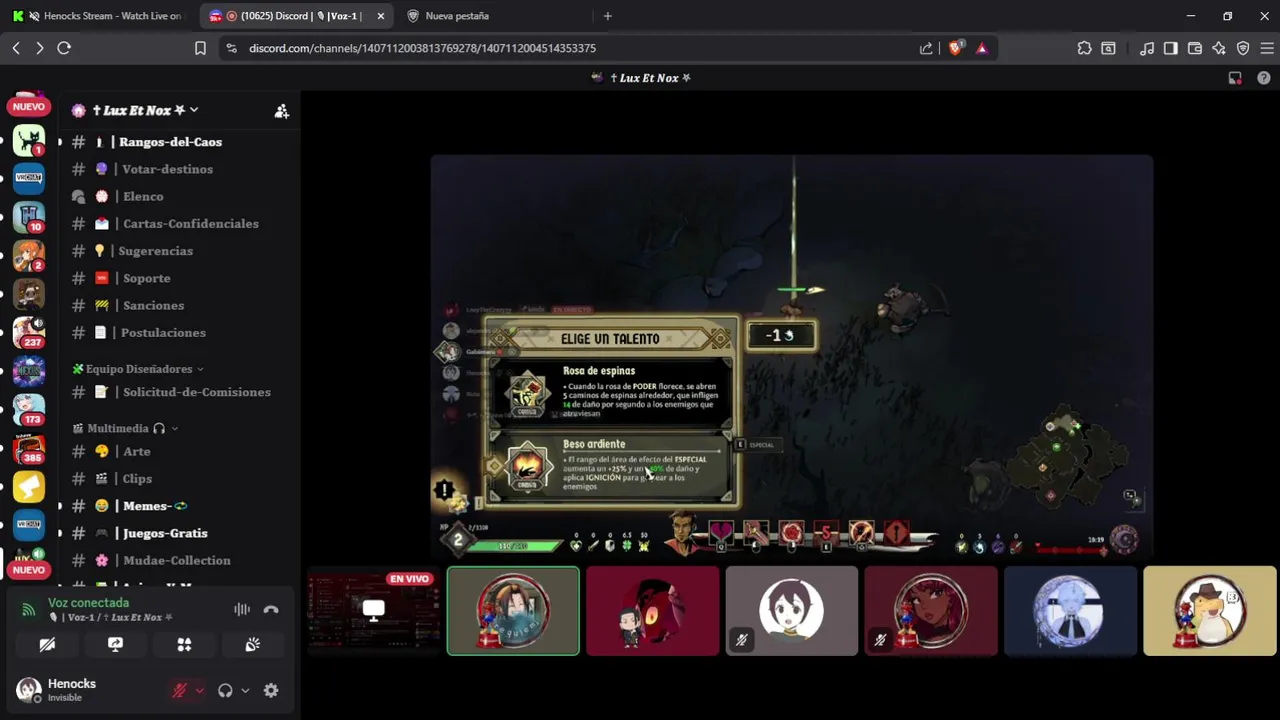The height and width of the screenshot is (720, 1280).
Task: Open the soundboard from voice panel
Action: (253, 645)
